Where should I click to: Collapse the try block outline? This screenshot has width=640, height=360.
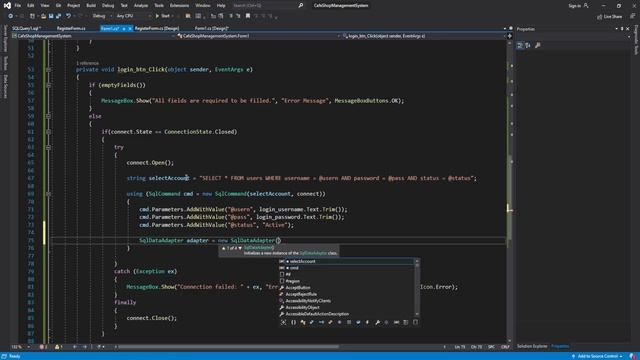(x=48, y=147)
